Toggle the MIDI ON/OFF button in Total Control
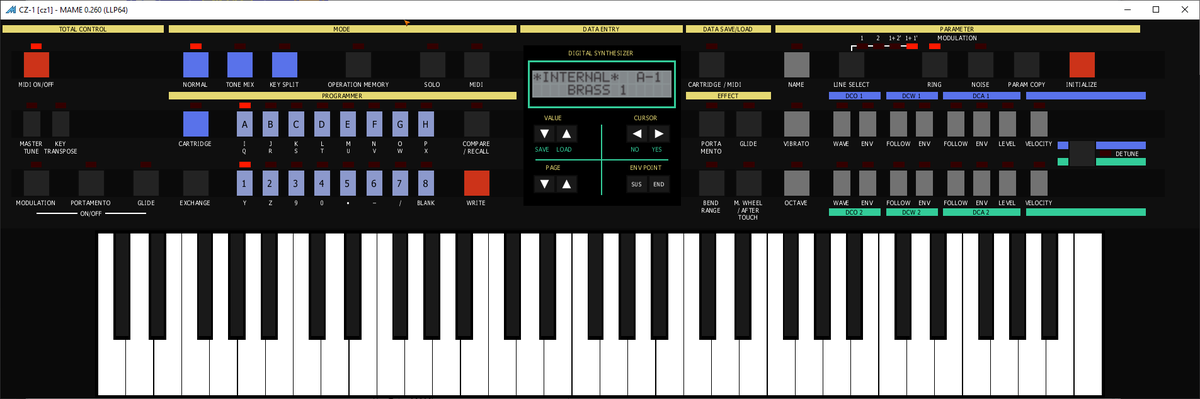The width and height of the screenshot is (1200, 399). click(36, 65)
